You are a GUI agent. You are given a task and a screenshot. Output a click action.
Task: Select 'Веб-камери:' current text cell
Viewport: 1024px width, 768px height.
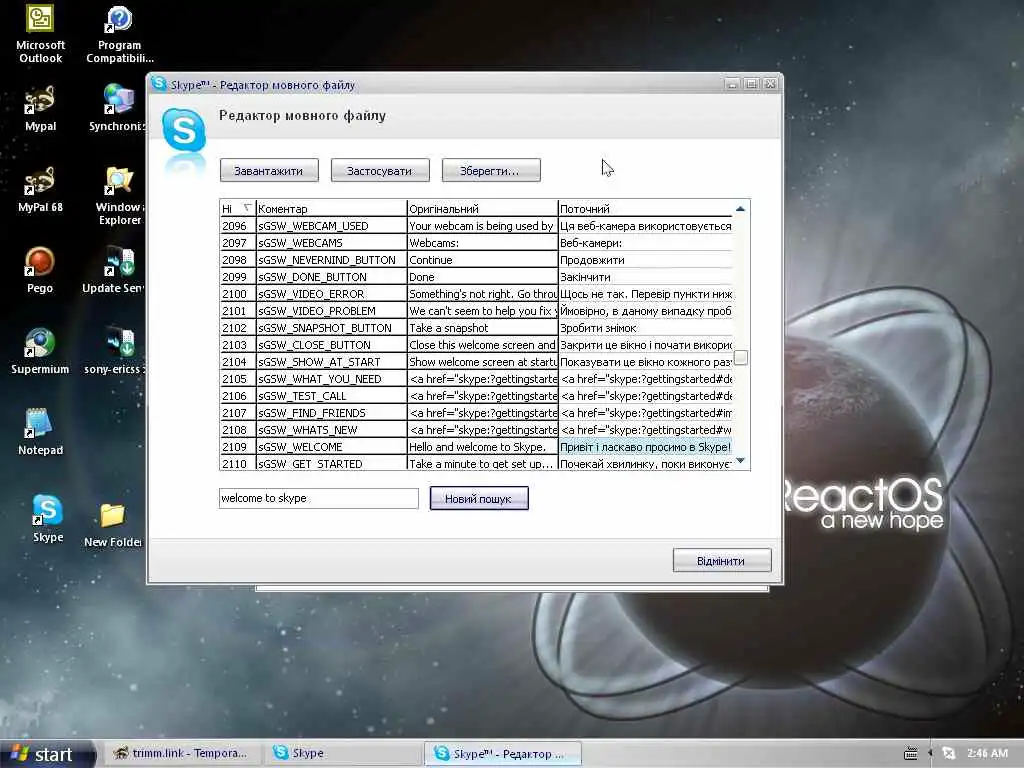(x=645, y=243)
